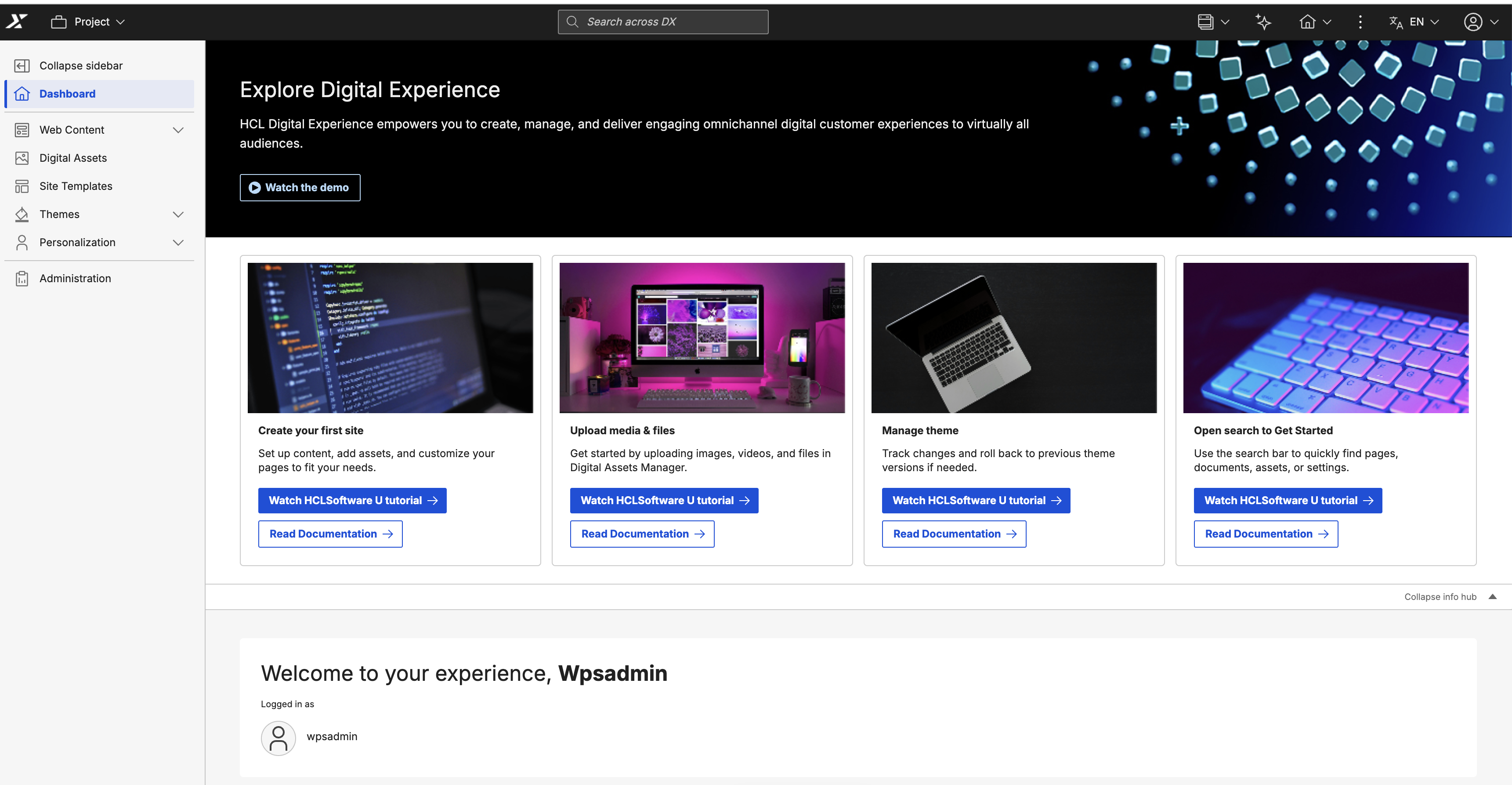Collapse info hub using the triangle arrow
Viewport: 1512px width, 785px height.
[x=1492, y=596]
